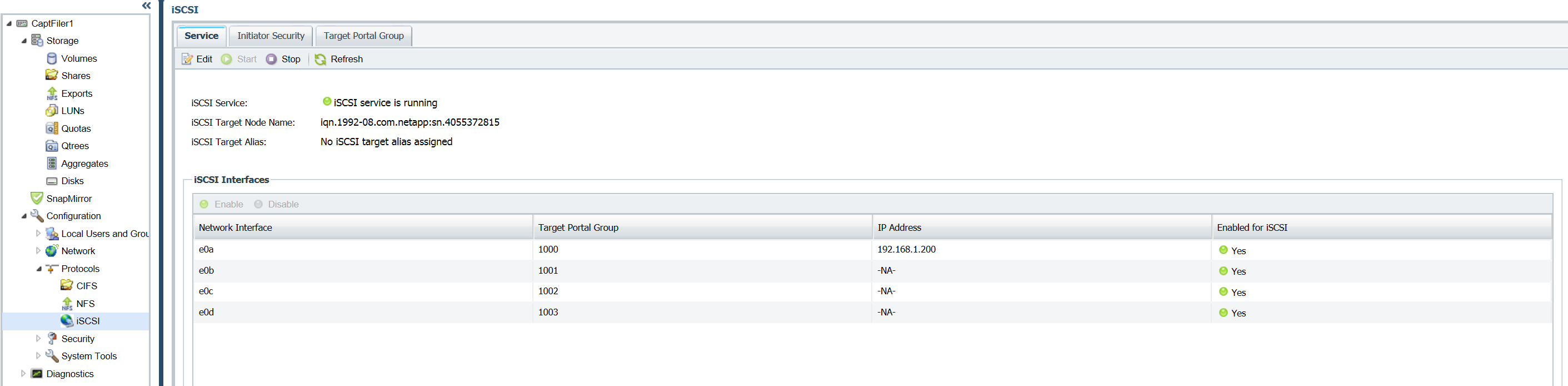The image size is (1568, 386).
Task: Open Volumes via its cylinder icon
Action: click(x=52, y=58)
